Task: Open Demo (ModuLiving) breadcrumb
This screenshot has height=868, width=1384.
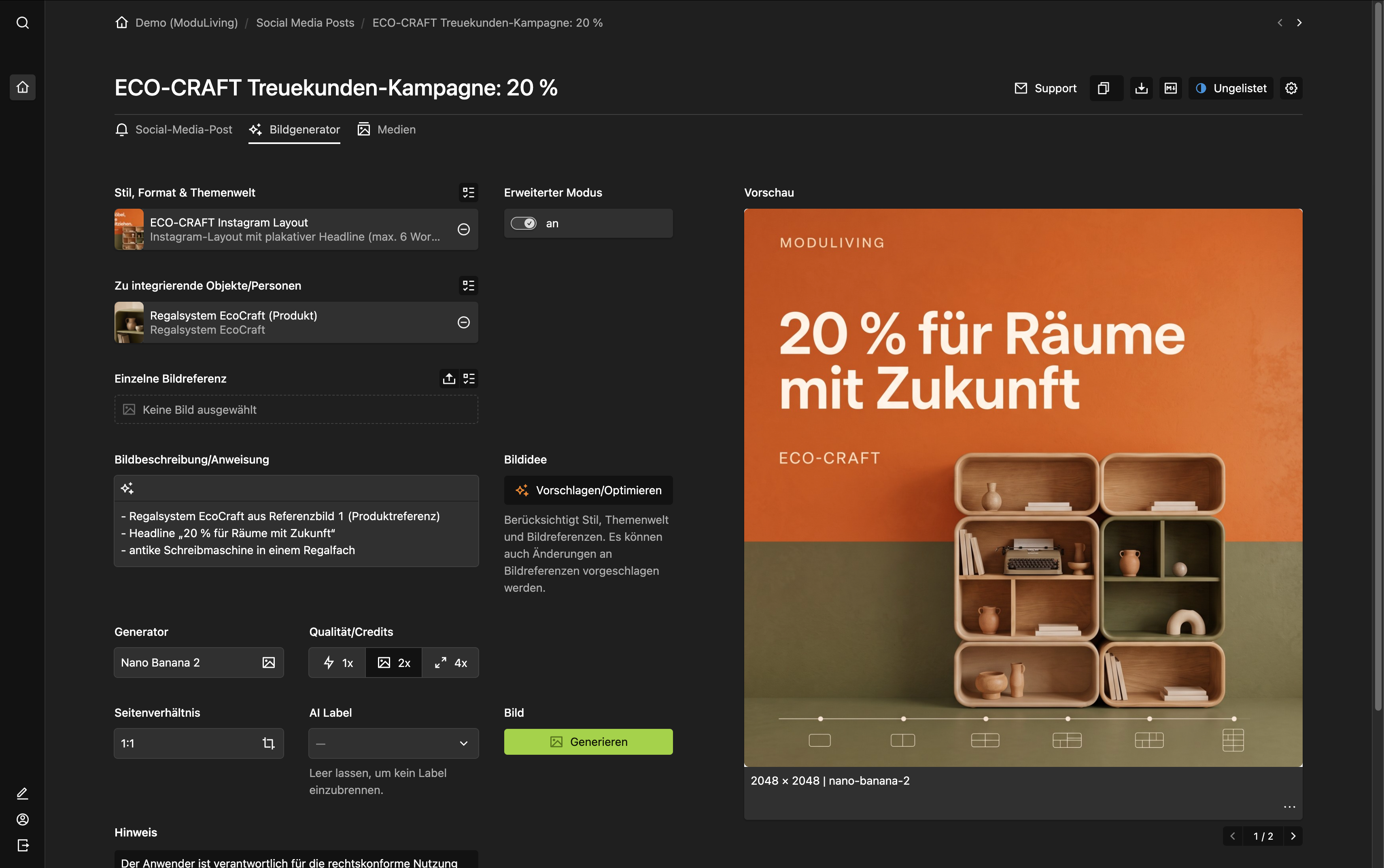Action: click(187, 22)
